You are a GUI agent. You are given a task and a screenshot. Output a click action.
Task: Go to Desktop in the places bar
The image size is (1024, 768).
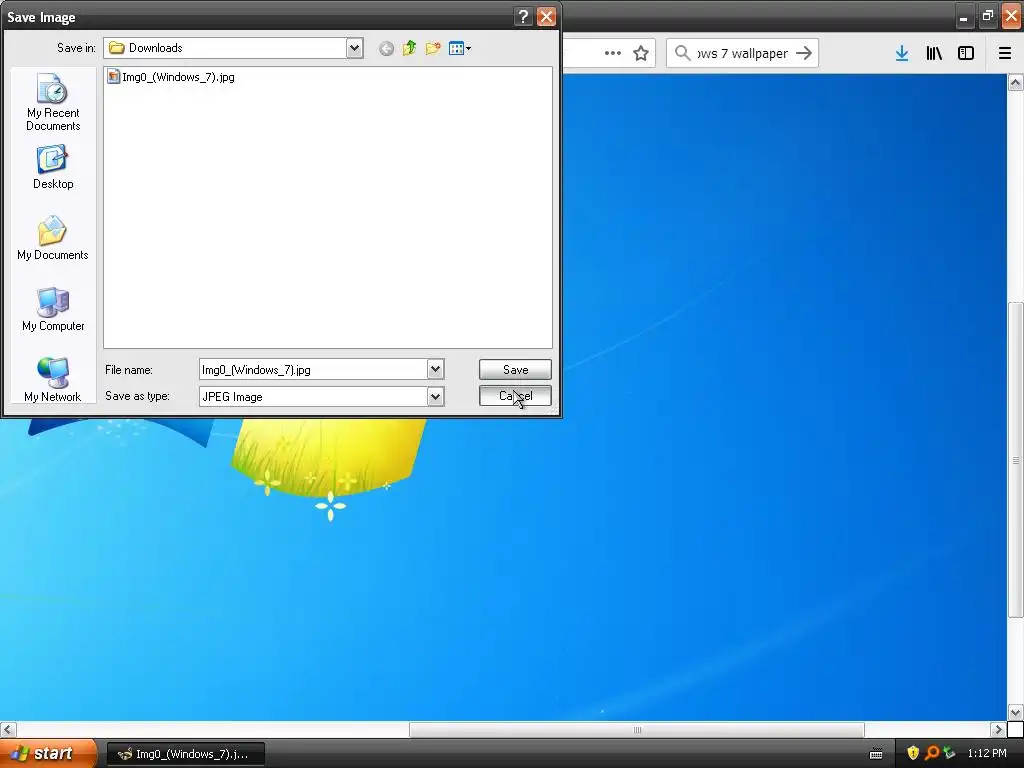tap(53, 168)
